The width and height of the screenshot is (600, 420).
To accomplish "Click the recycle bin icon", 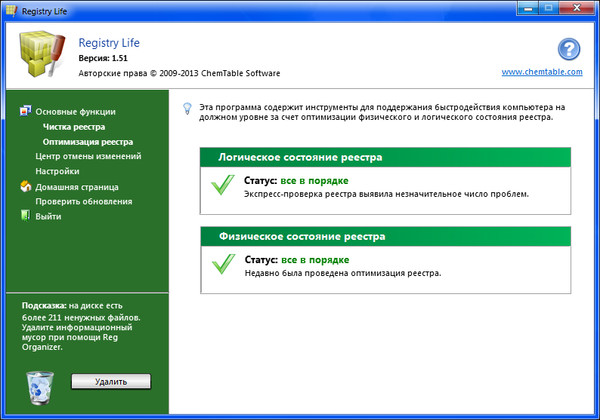I will tap(38, 383).
